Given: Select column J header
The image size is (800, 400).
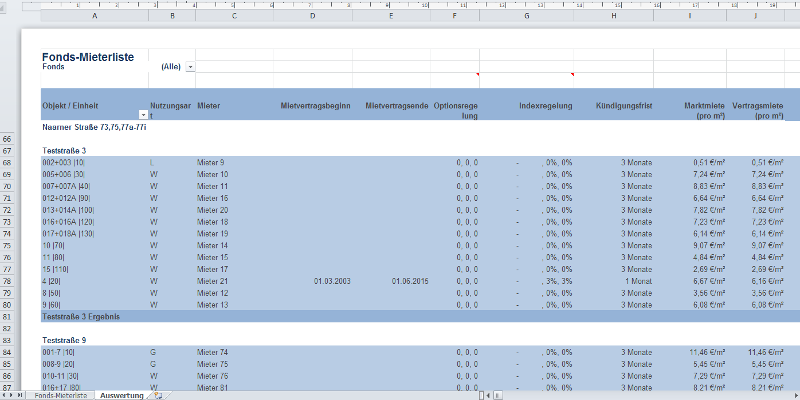Looking at the screenshot, I should pyautogui.click(x=756, y=16).
